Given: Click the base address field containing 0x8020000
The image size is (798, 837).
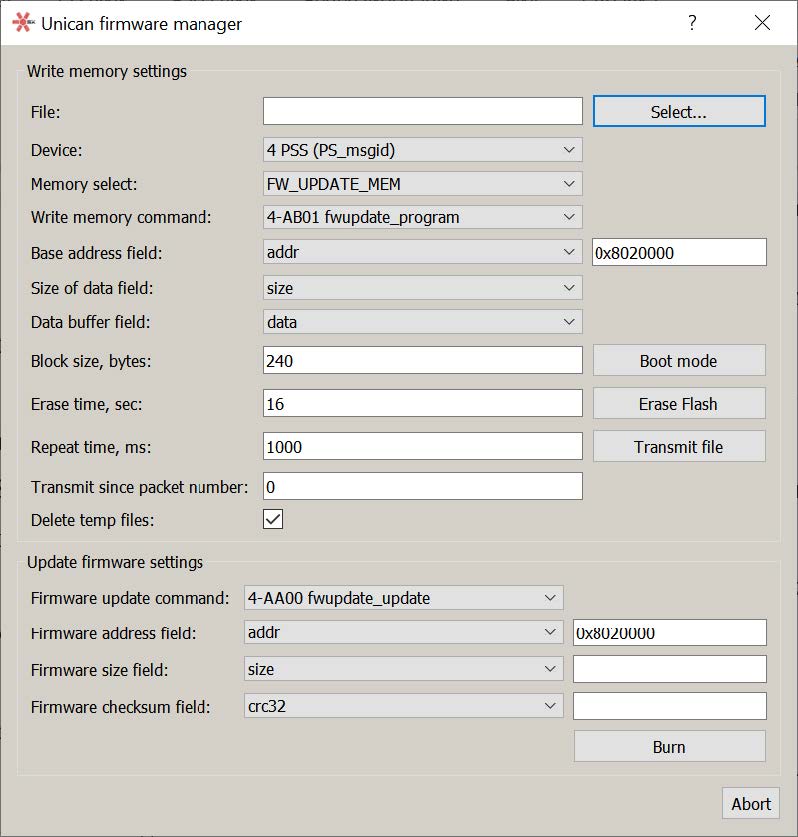Looking at the screenshot, I should (679, 252).
